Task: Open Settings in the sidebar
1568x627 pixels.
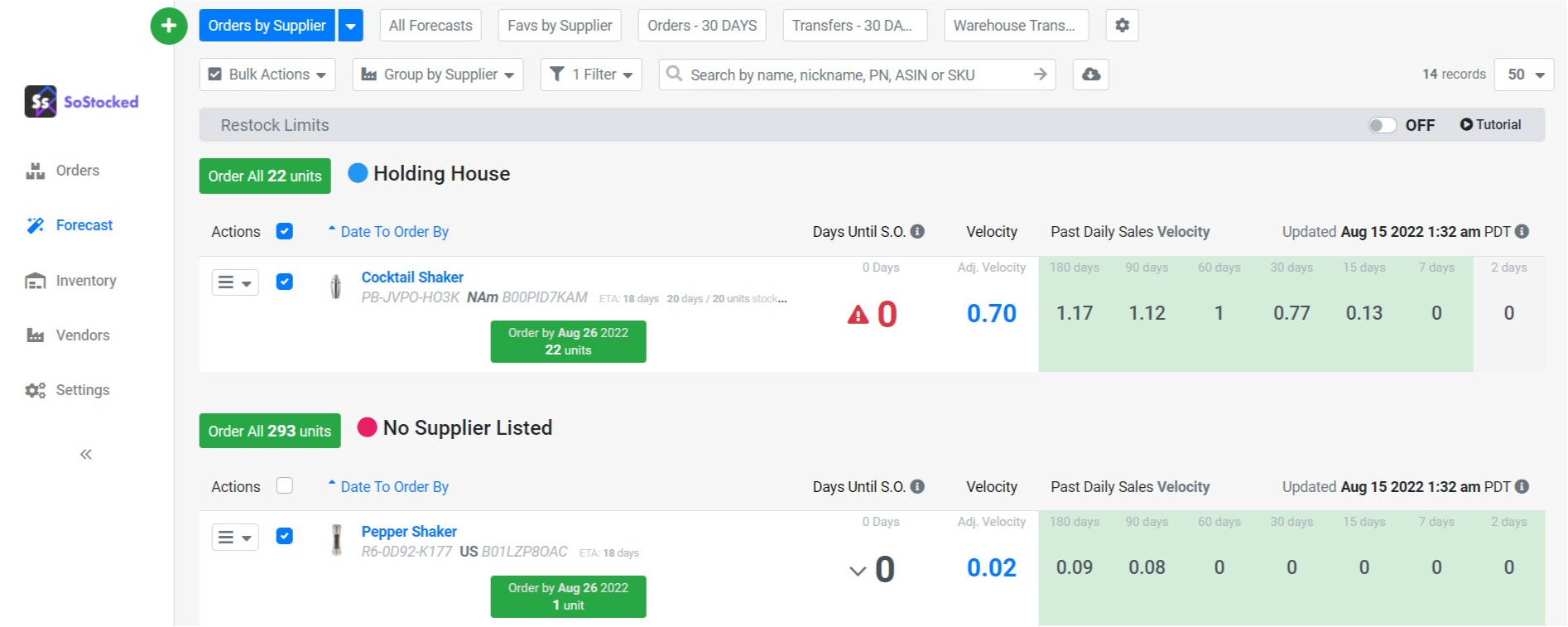Action: pos(68,390)
